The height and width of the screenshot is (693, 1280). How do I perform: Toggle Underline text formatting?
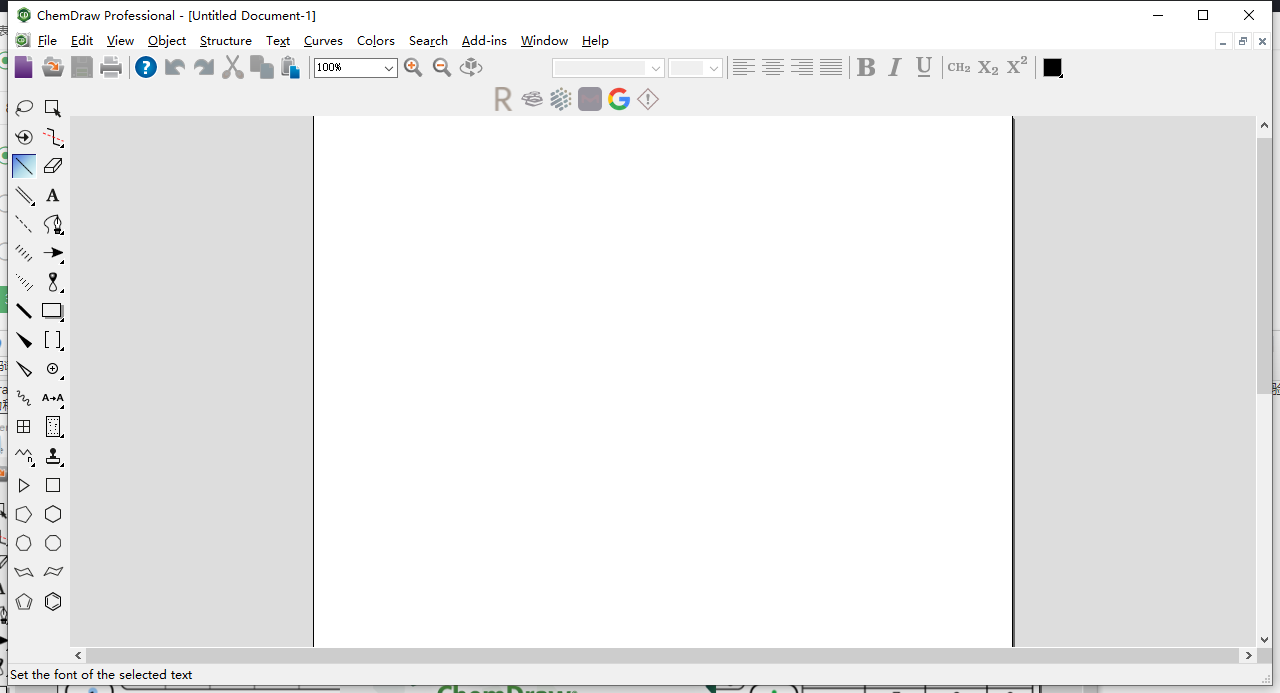pyautogui.click(x=924, y=67)
